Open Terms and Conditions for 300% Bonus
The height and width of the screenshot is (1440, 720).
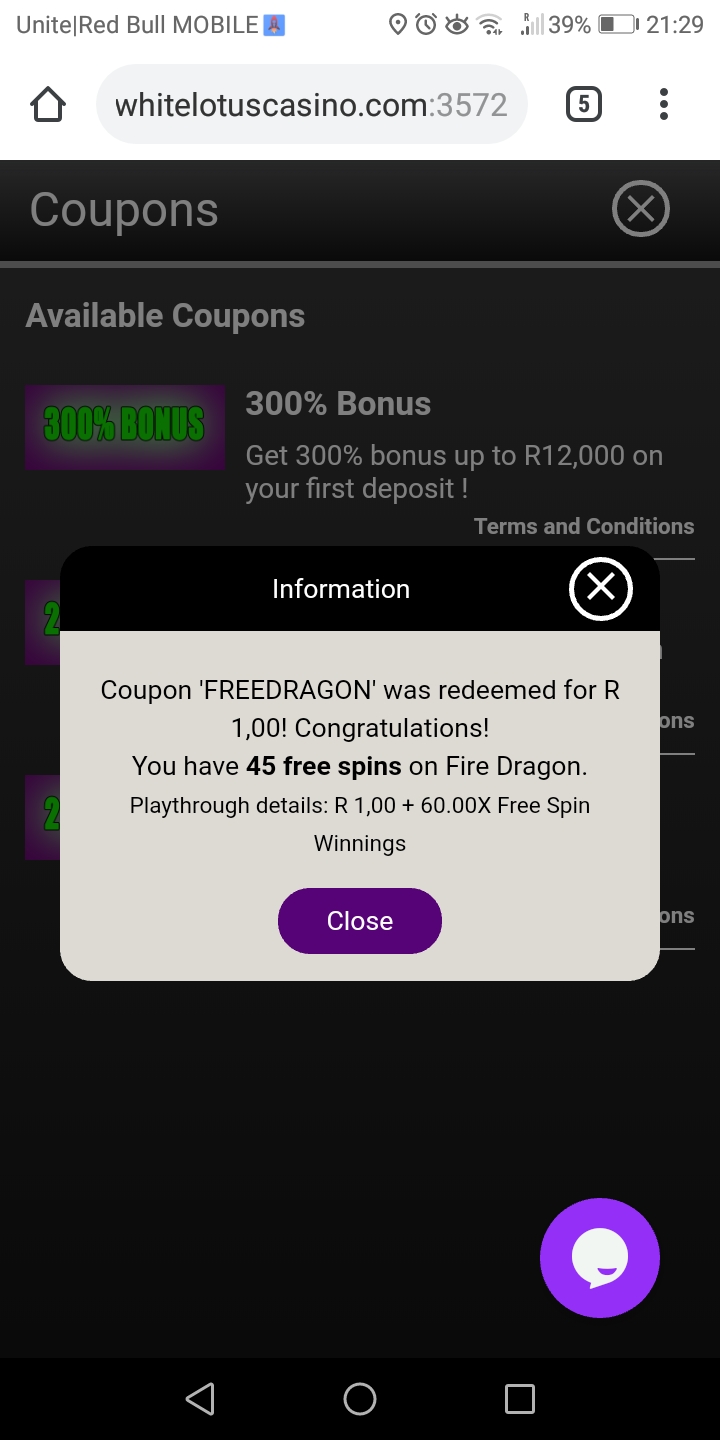pos(583,526)
